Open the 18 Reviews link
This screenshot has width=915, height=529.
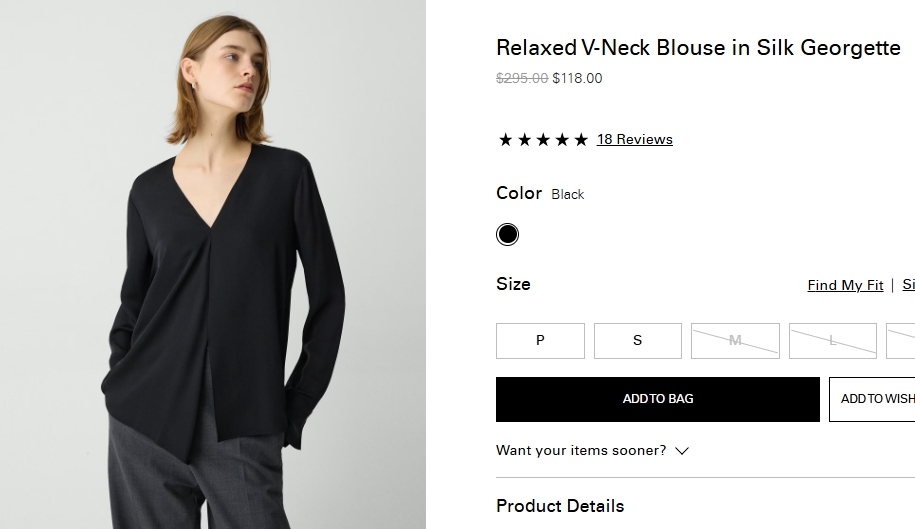click(x=634, y=140)
